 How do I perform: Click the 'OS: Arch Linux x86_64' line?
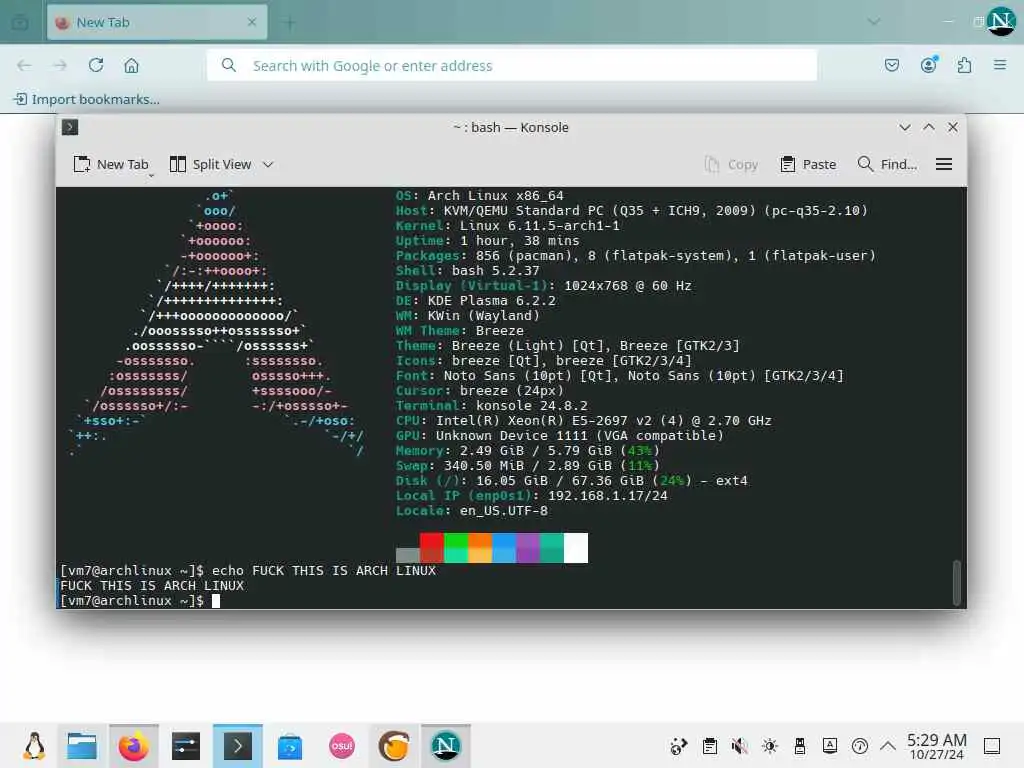click(x=479, y=195)
